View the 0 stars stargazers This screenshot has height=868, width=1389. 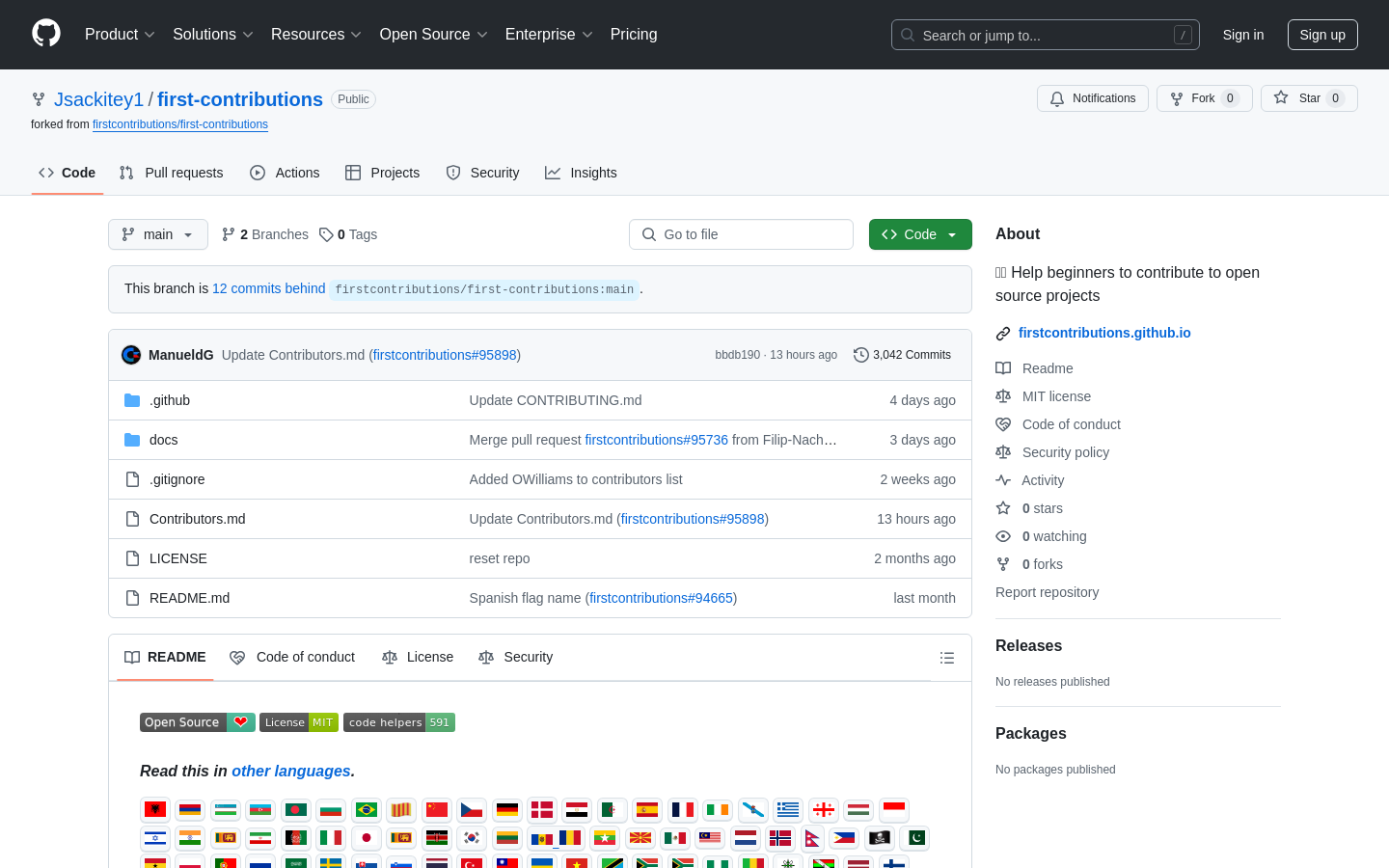pyautogui.click(x=1042, y=508)
